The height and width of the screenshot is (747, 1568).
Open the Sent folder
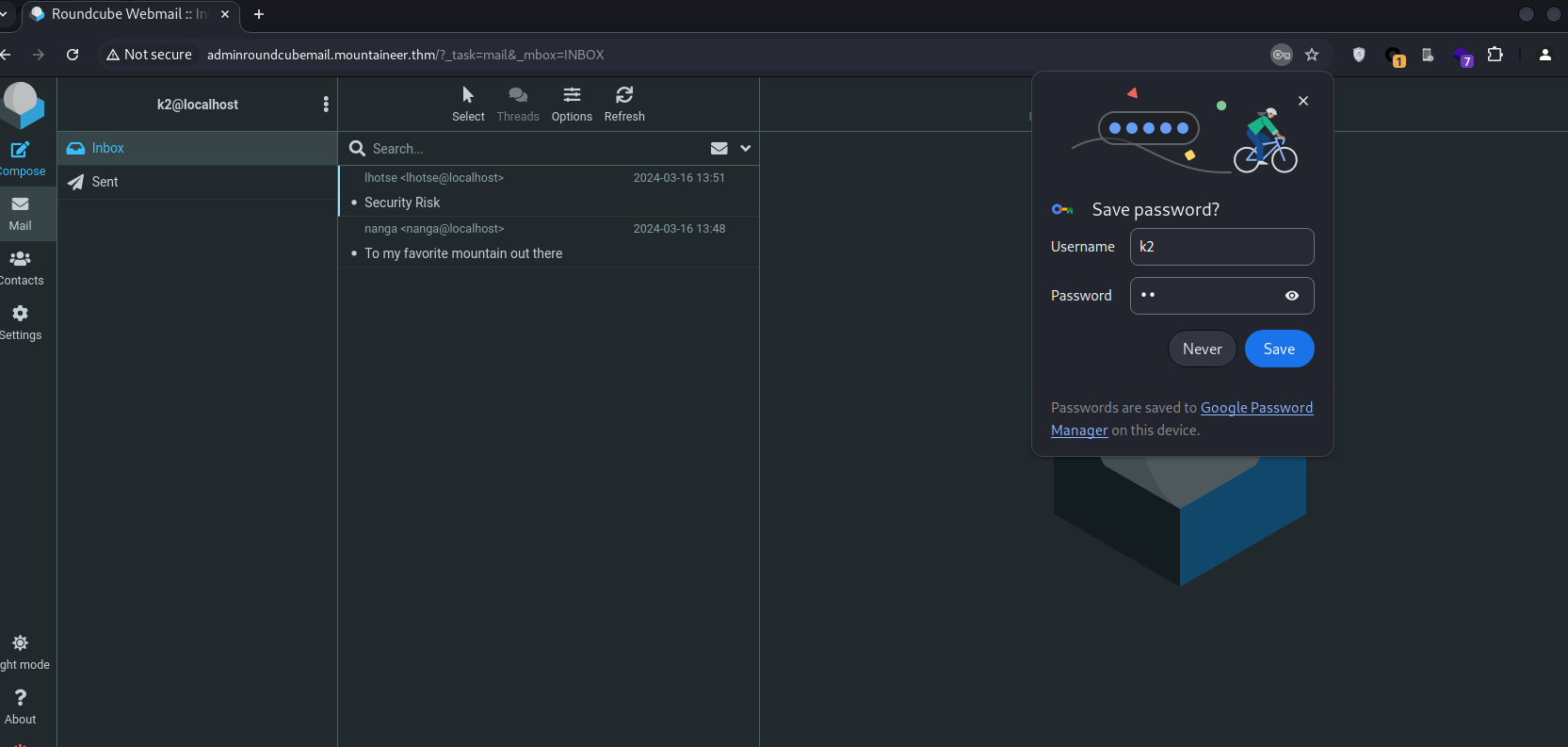pos(105,182)
